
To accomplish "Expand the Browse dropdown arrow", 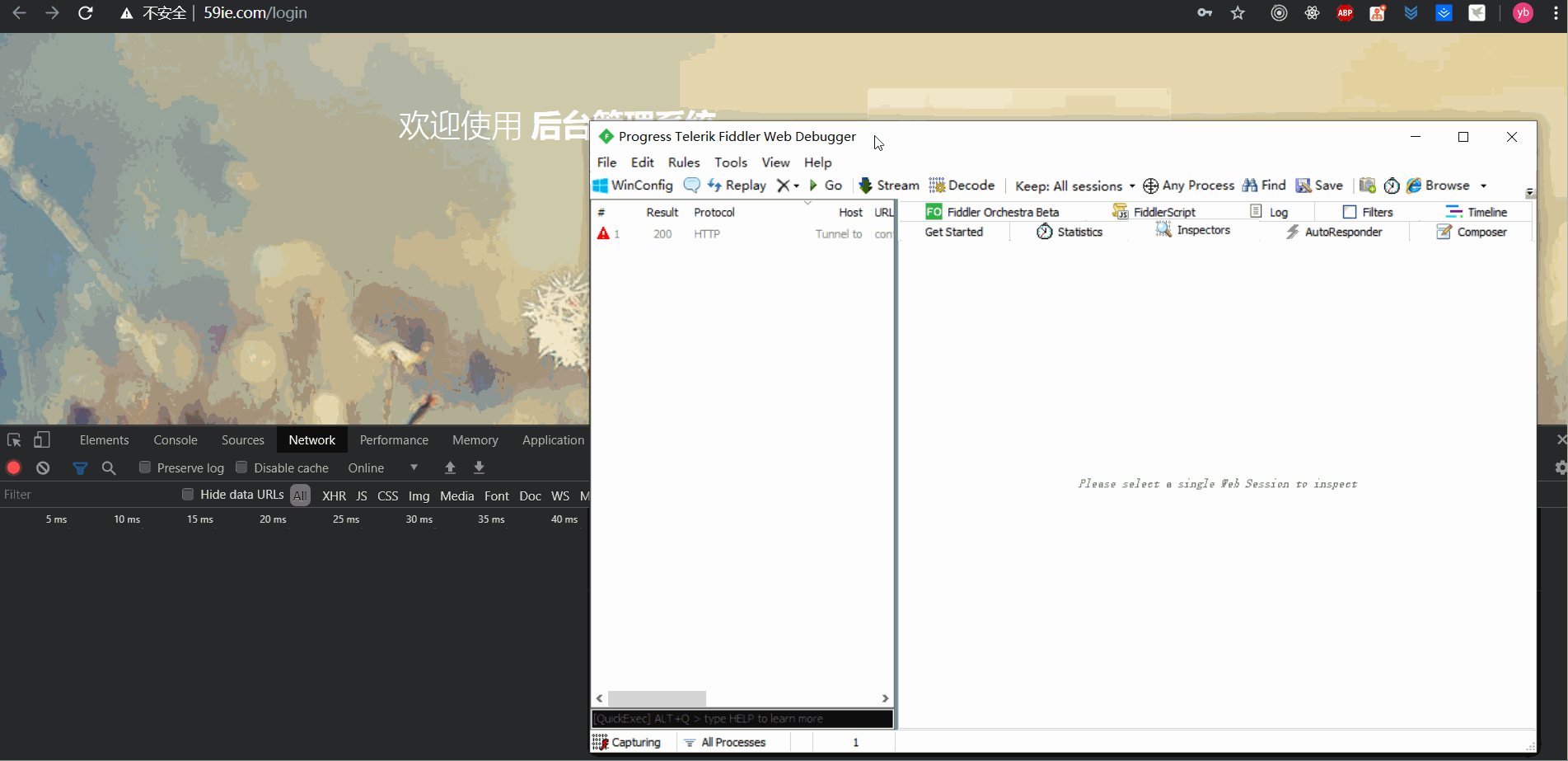I will tap(1484, 186).
